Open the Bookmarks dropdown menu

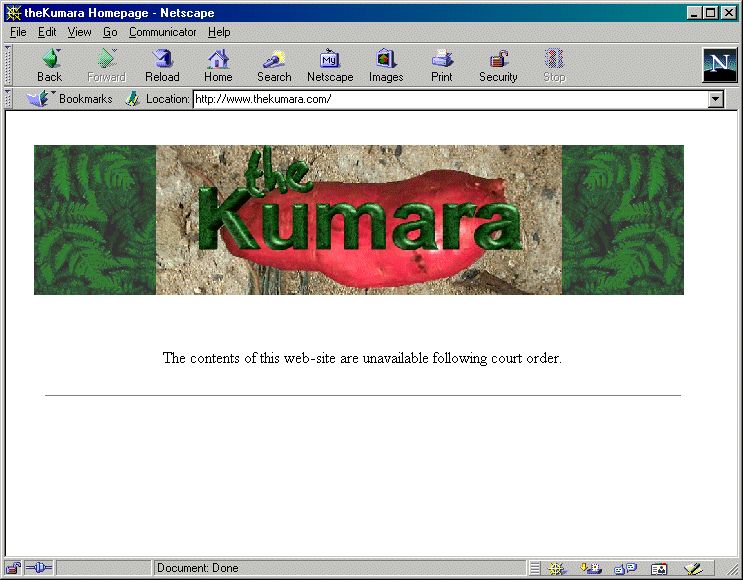tap(70, 99)
